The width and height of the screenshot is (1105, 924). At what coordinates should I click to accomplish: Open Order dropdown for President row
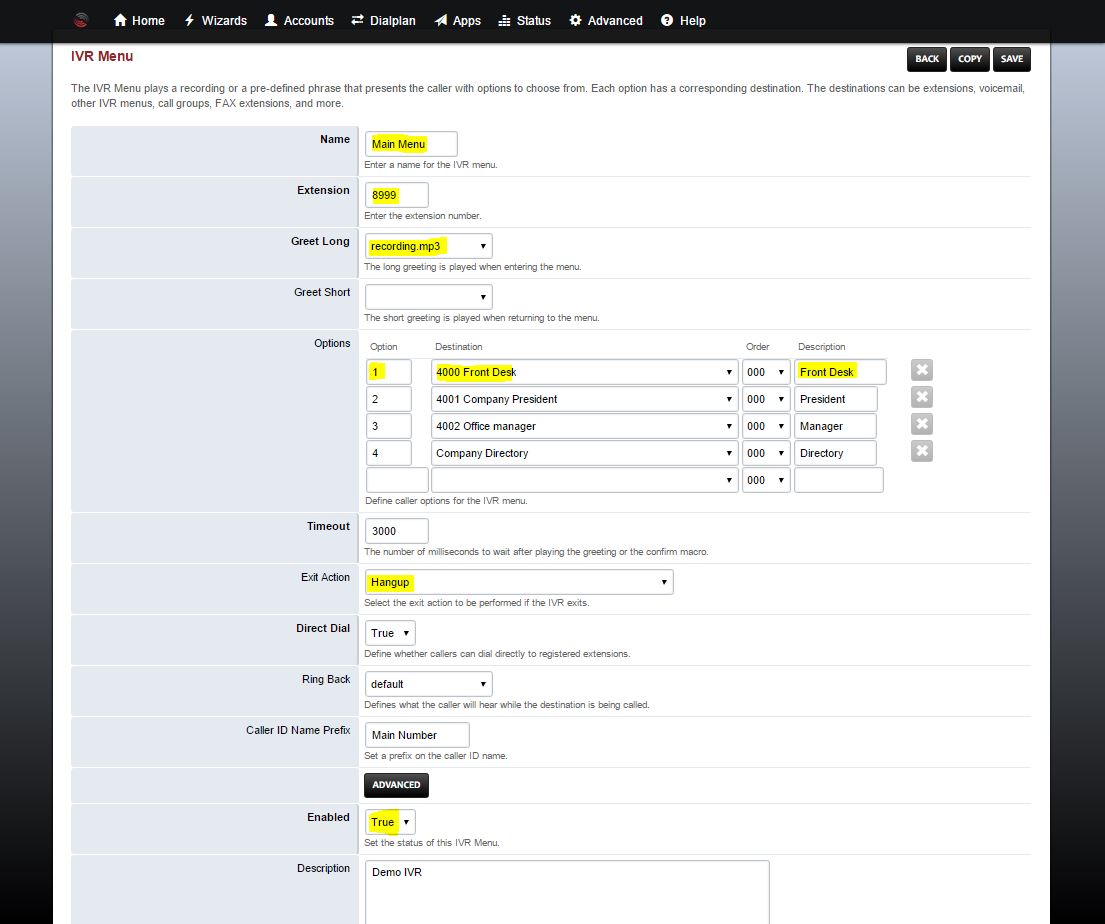[766, 399]
